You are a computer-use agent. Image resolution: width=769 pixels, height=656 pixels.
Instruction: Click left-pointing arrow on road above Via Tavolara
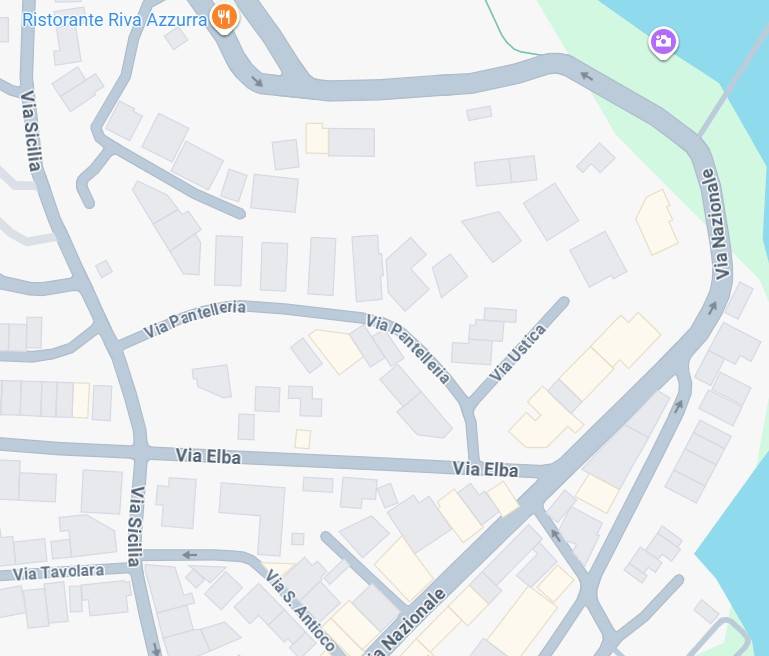[x=189, y=555]
